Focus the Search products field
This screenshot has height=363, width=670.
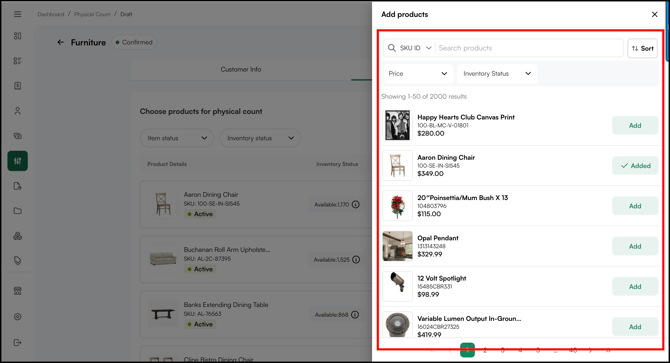(529, 48)
